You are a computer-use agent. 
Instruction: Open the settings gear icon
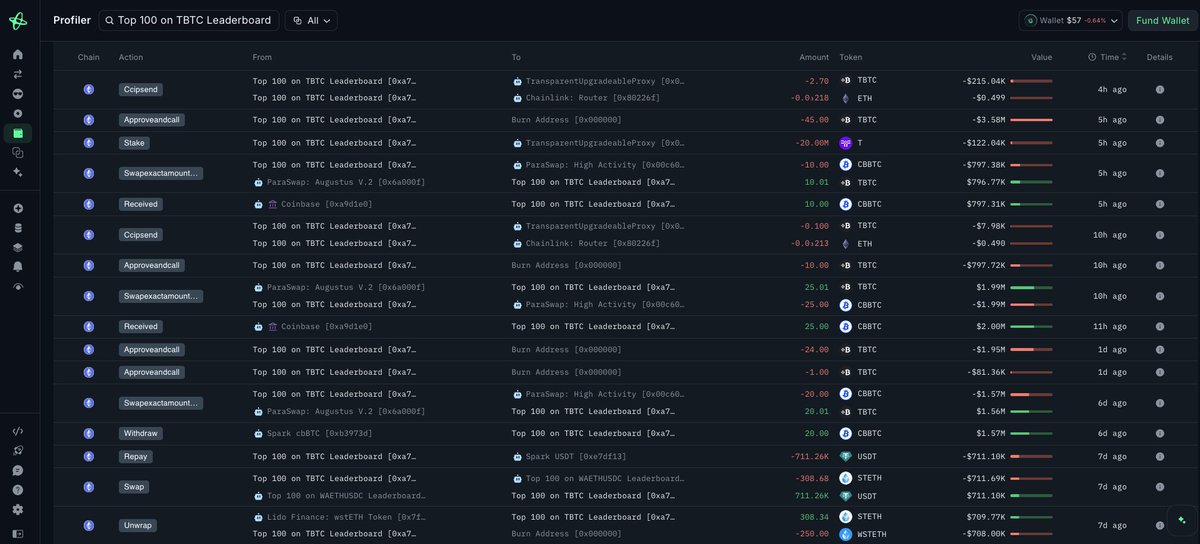tap(18, 509)
